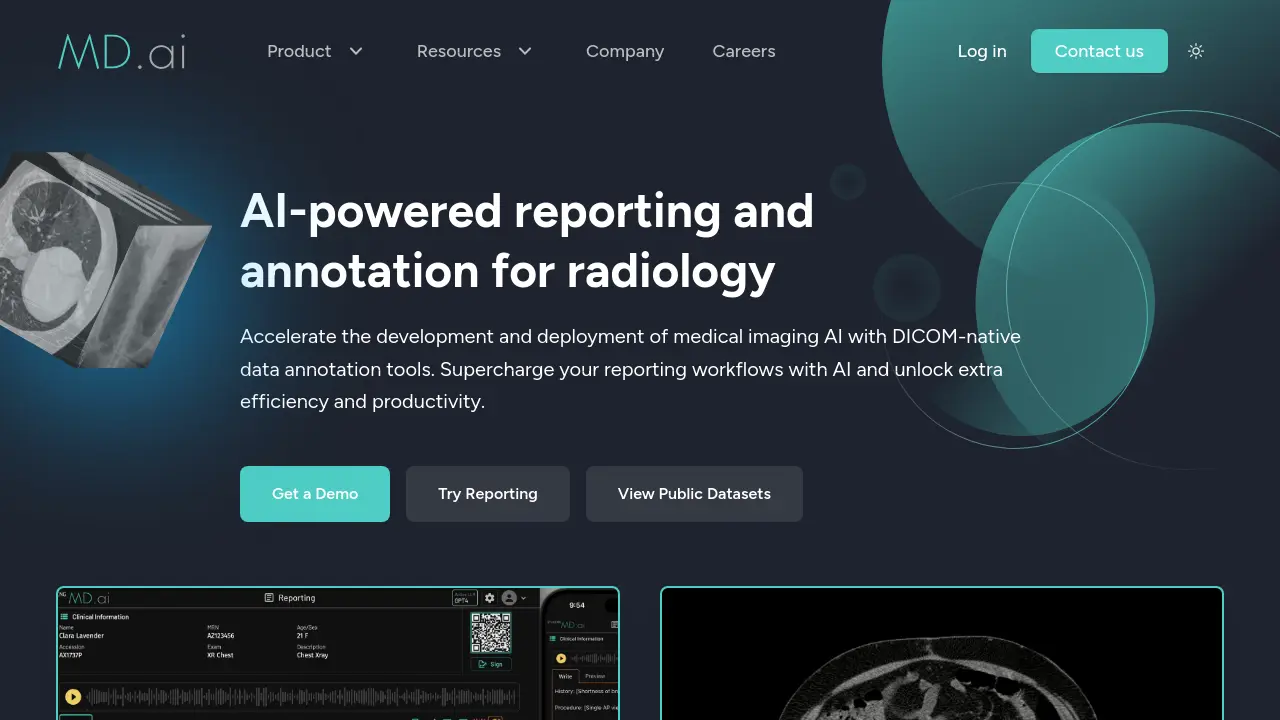Select the Preview tab in phone preview
1280x720 pixels.
coord(595,676)
